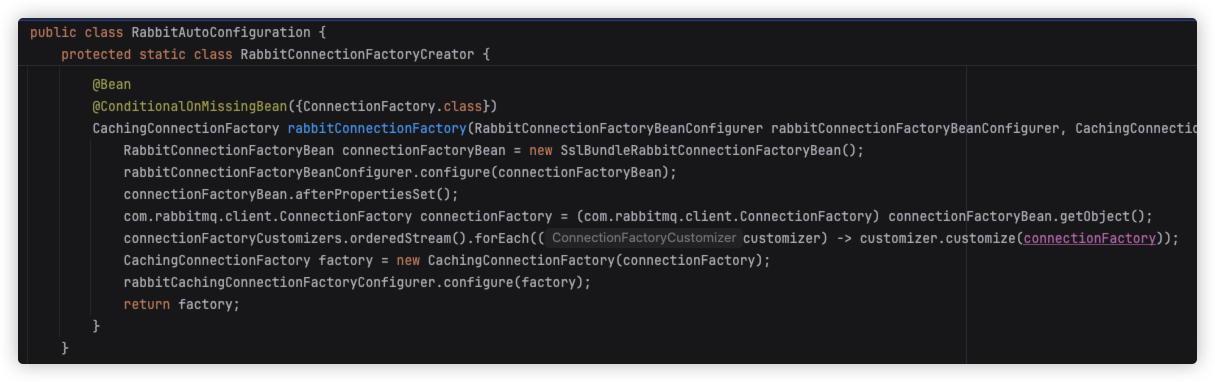This screenshot has height=382, width=1215.
Task: Click the ConnectionFactoryCustomizer inlay type hint
Action: [644, 238]
